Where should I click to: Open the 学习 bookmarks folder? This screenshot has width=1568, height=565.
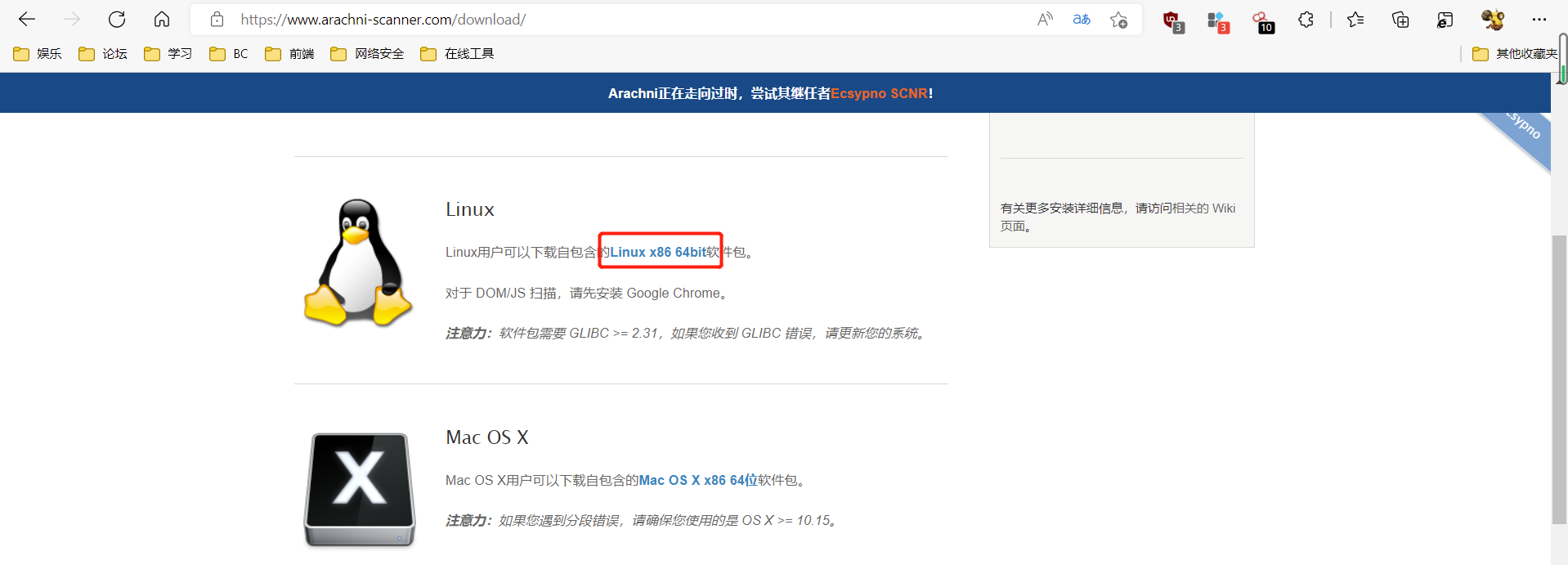(168, 54)
